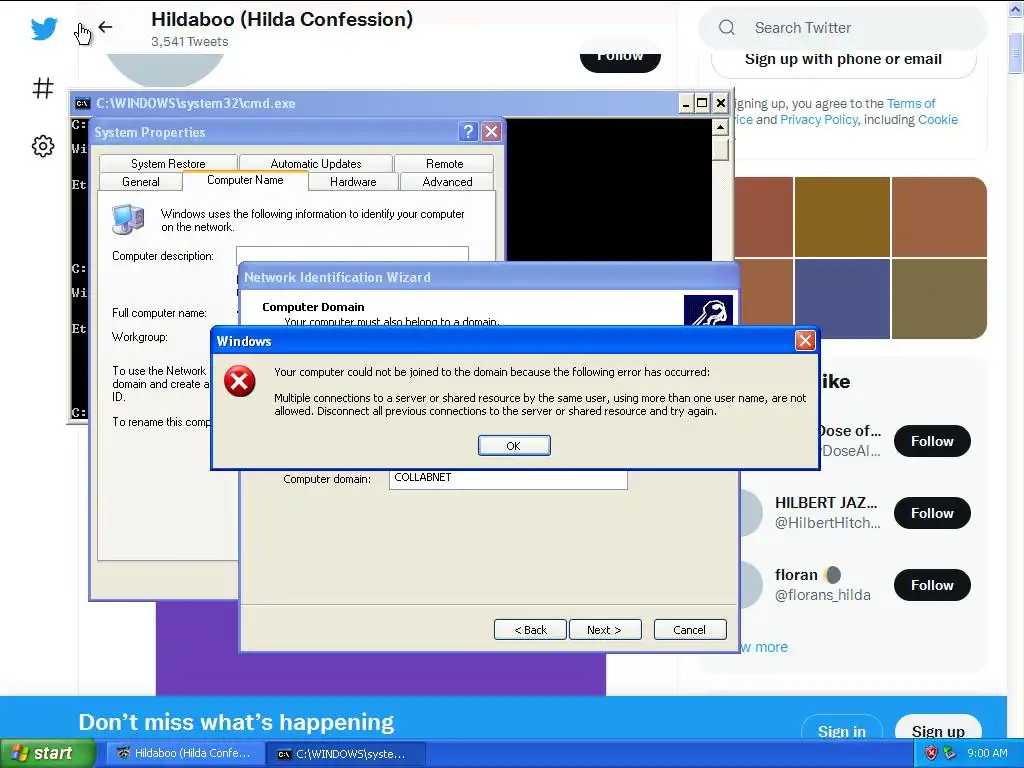Open Automatic Updates tab

pyautogui.click(x=315, y=163)
